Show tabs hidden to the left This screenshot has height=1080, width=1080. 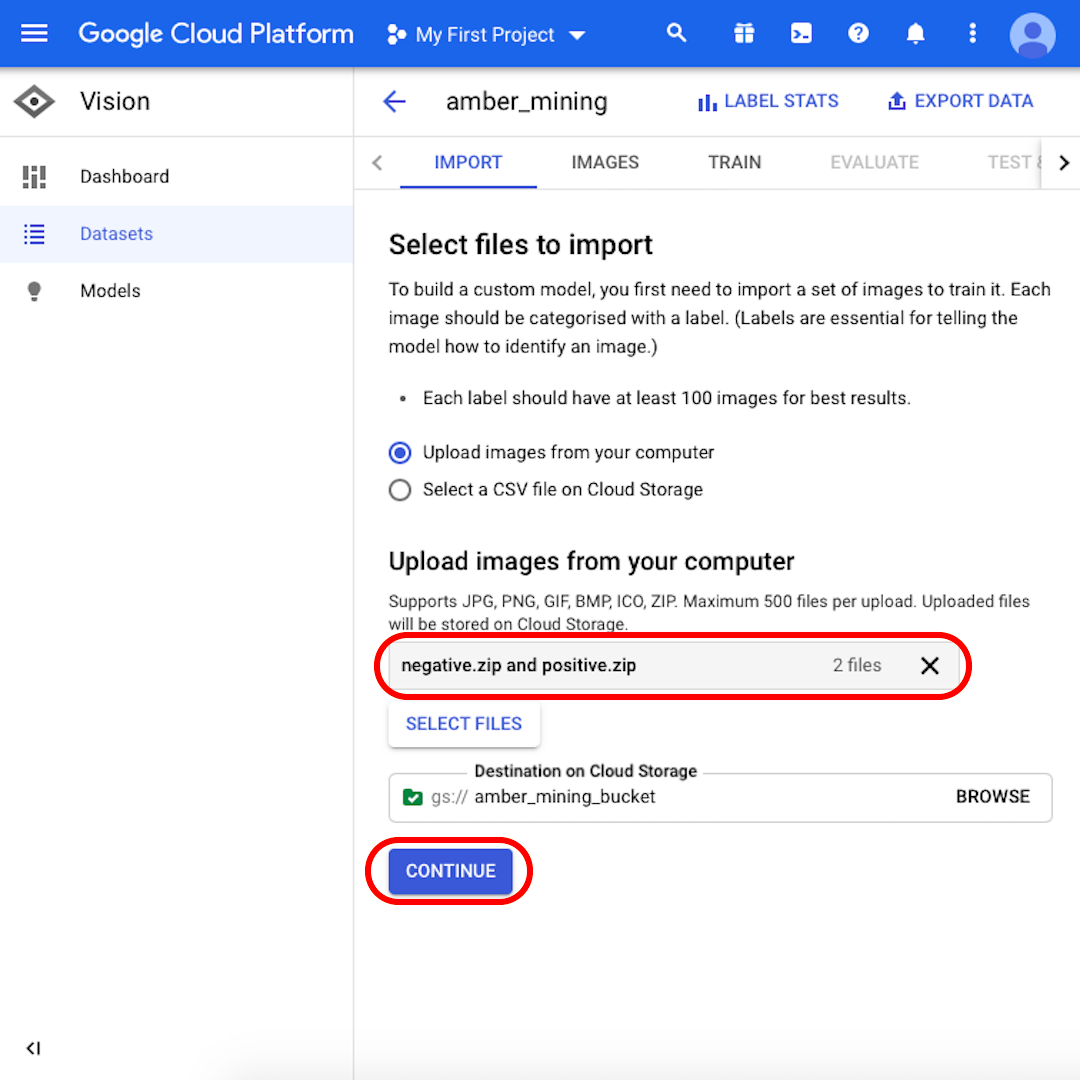pyautogui.click(x=377, y=163)
